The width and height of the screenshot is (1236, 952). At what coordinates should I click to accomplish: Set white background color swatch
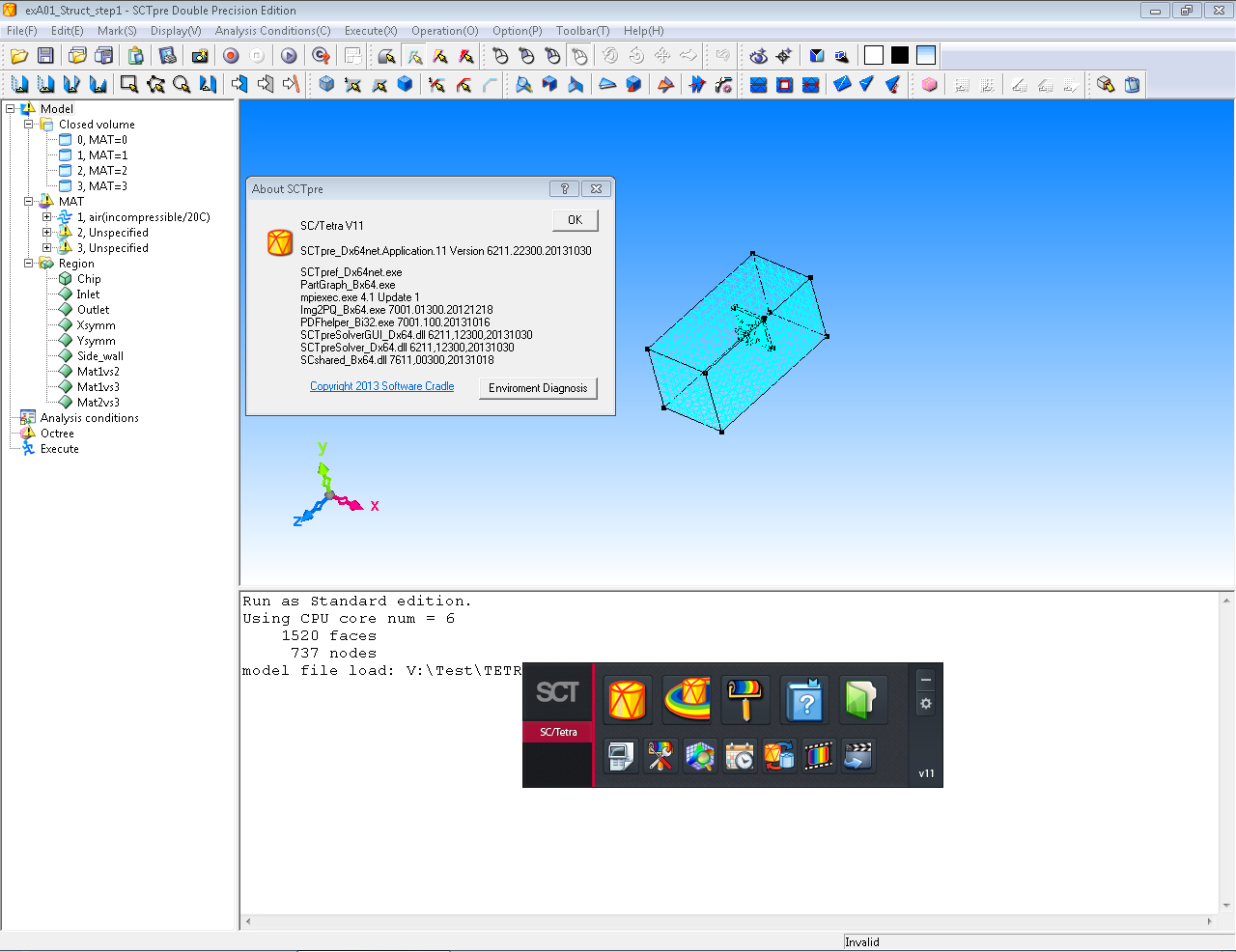pos(874,56)
